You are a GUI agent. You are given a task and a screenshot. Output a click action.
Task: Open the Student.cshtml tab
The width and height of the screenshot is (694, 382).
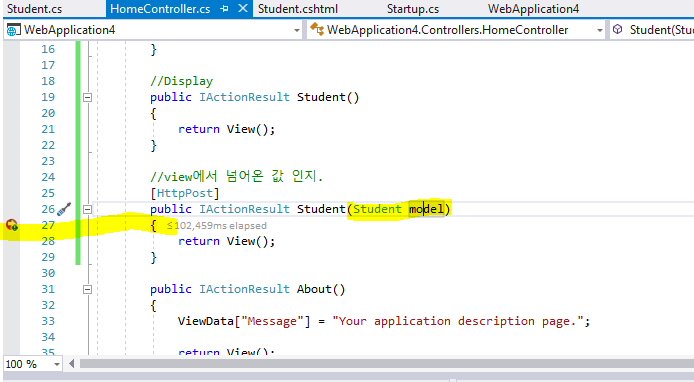tap(298, 9)
